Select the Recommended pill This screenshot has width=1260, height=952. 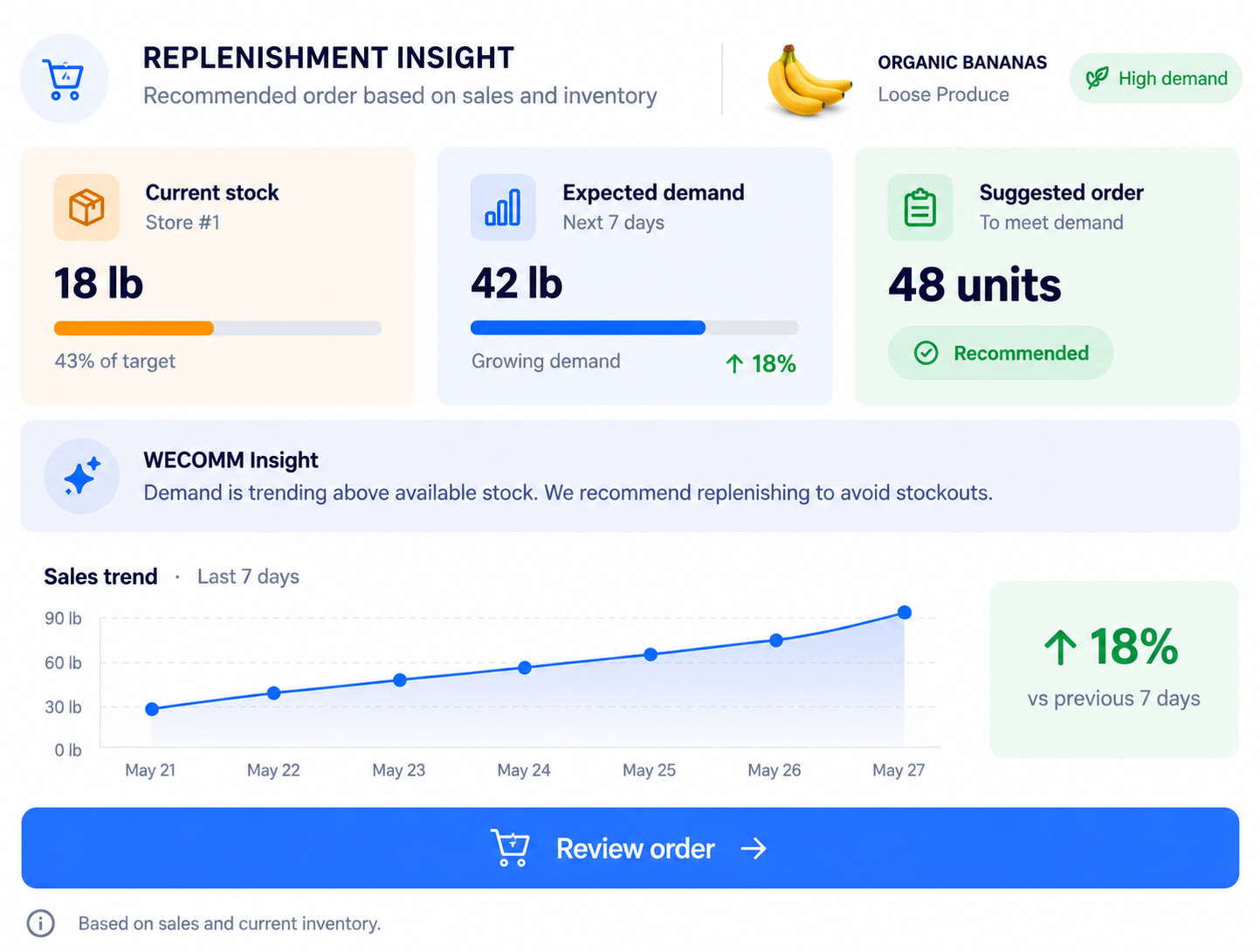tap(1001, 353)
